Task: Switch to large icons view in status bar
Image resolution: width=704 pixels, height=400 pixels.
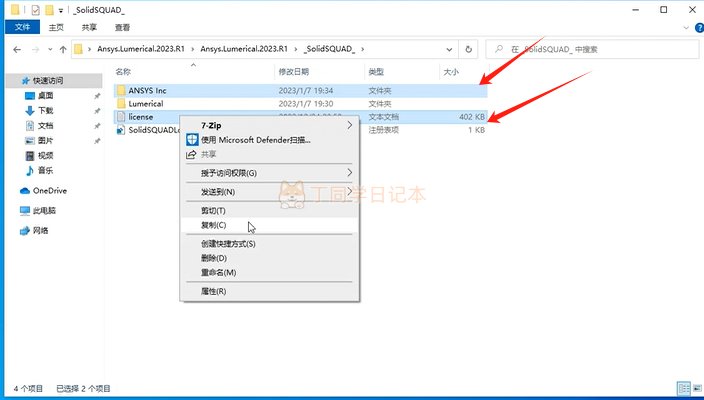Action: click(x=697, y=388)
